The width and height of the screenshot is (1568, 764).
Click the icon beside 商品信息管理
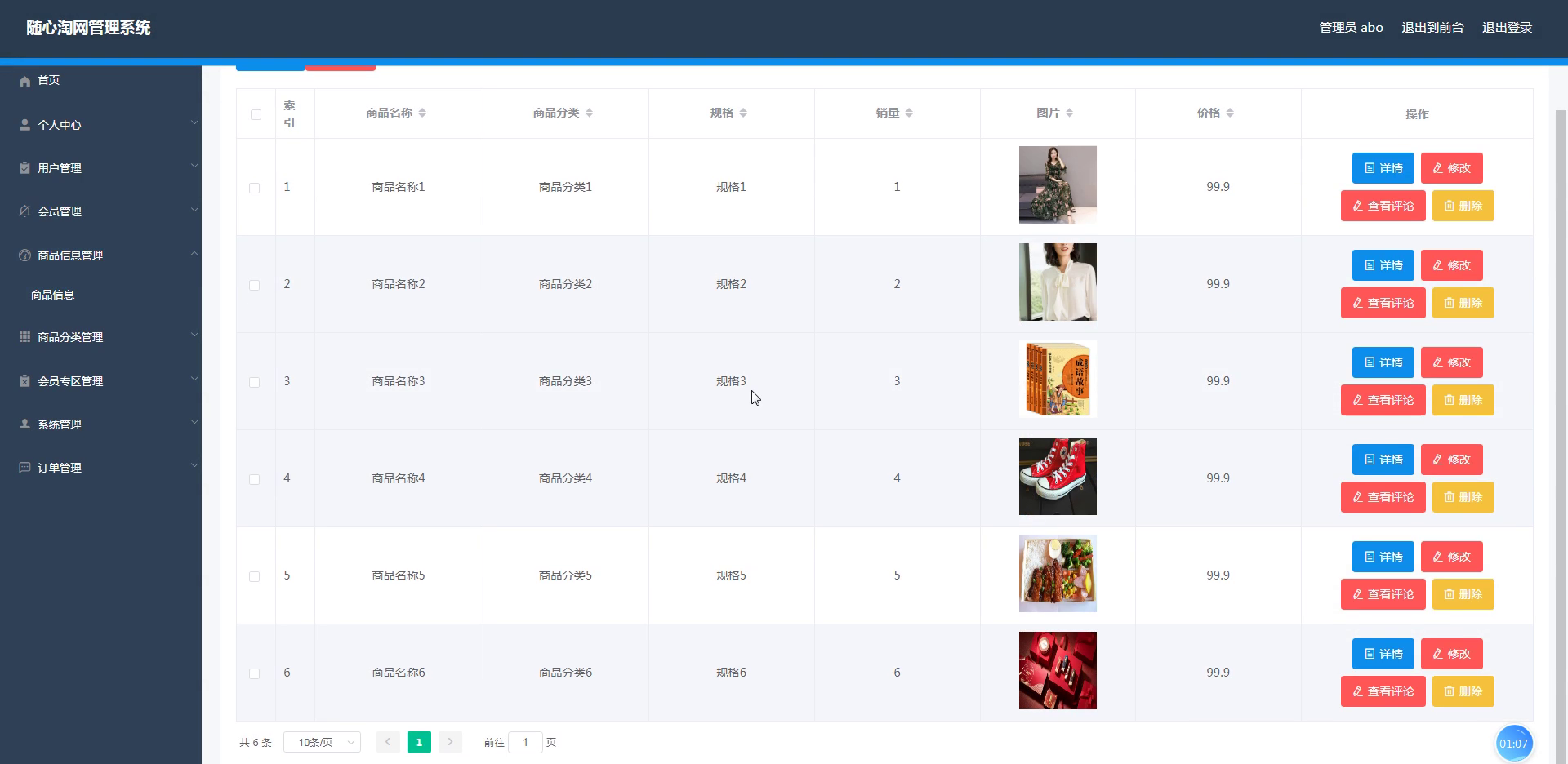(24, 255)
